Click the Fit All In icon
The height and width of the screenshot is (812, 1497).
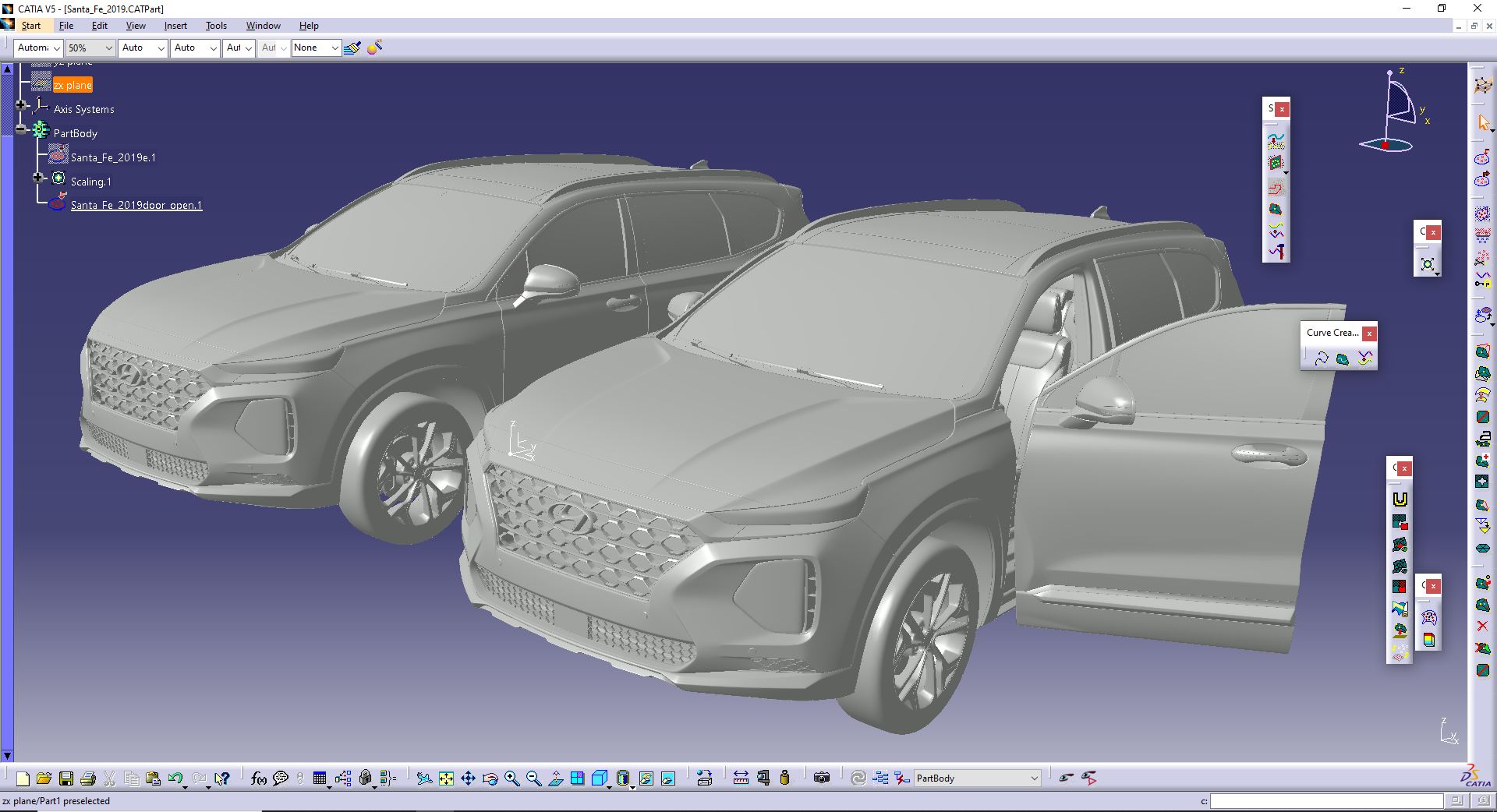point(446,778)
